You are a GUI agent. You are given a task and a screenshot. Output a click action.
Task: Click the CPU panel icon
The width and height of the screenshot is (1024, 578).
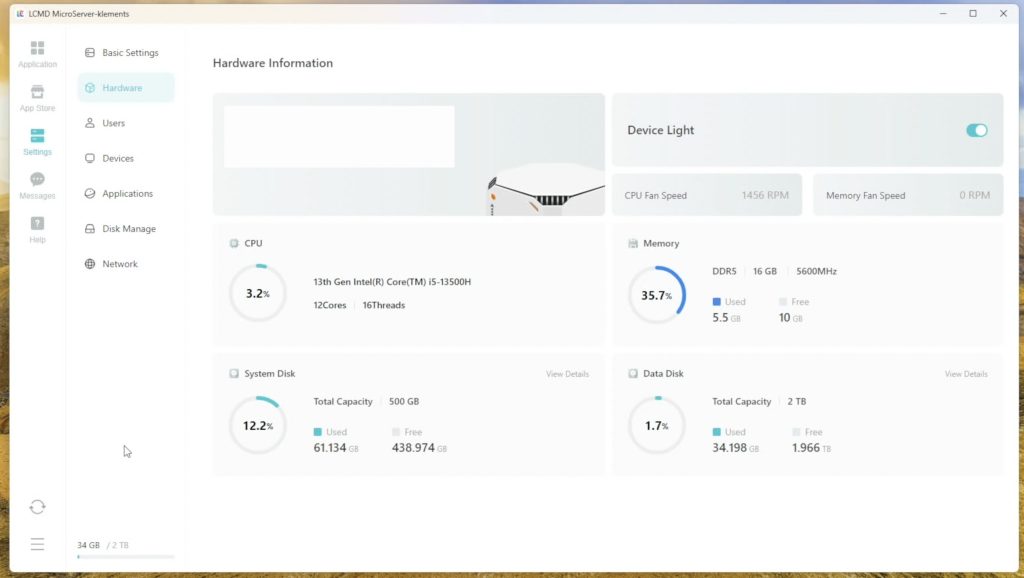[x=234, y=243]
